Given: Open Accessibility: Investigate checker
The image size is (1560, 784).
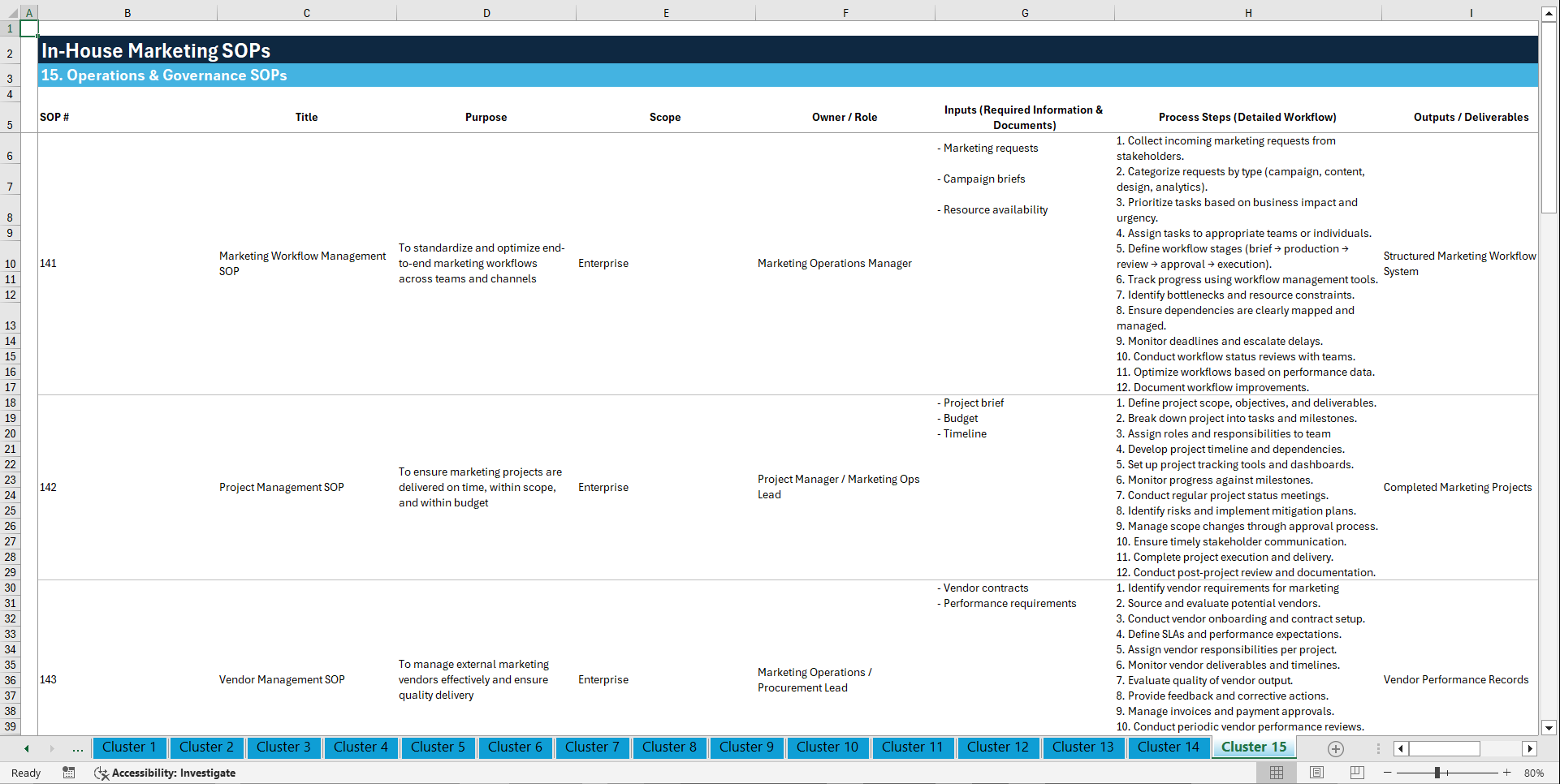Looking at the screenshot, I should coord(165,773).
